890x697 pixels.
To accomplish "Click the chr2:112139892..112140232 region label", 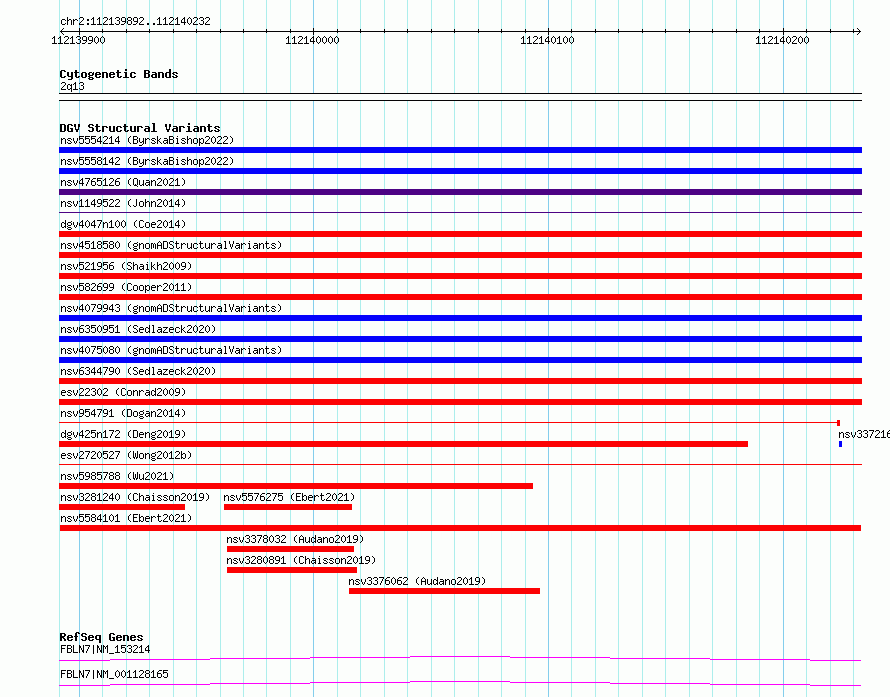I will [135, 21].
